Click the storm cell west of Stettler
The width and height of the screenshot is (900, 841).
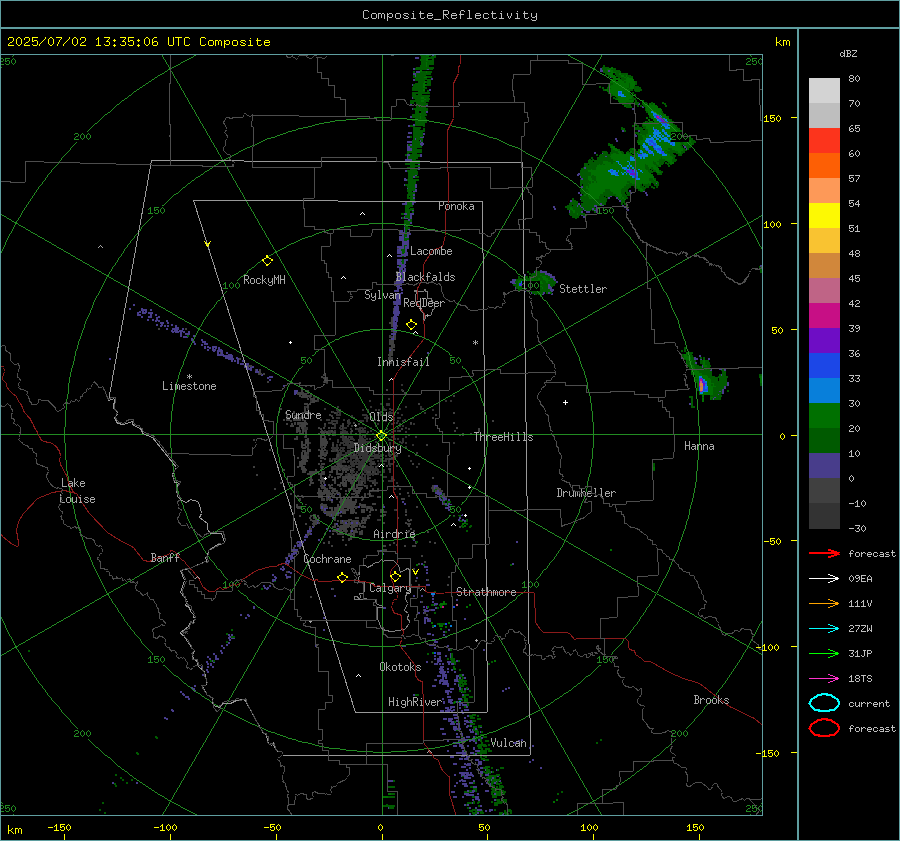coord(534,282)
